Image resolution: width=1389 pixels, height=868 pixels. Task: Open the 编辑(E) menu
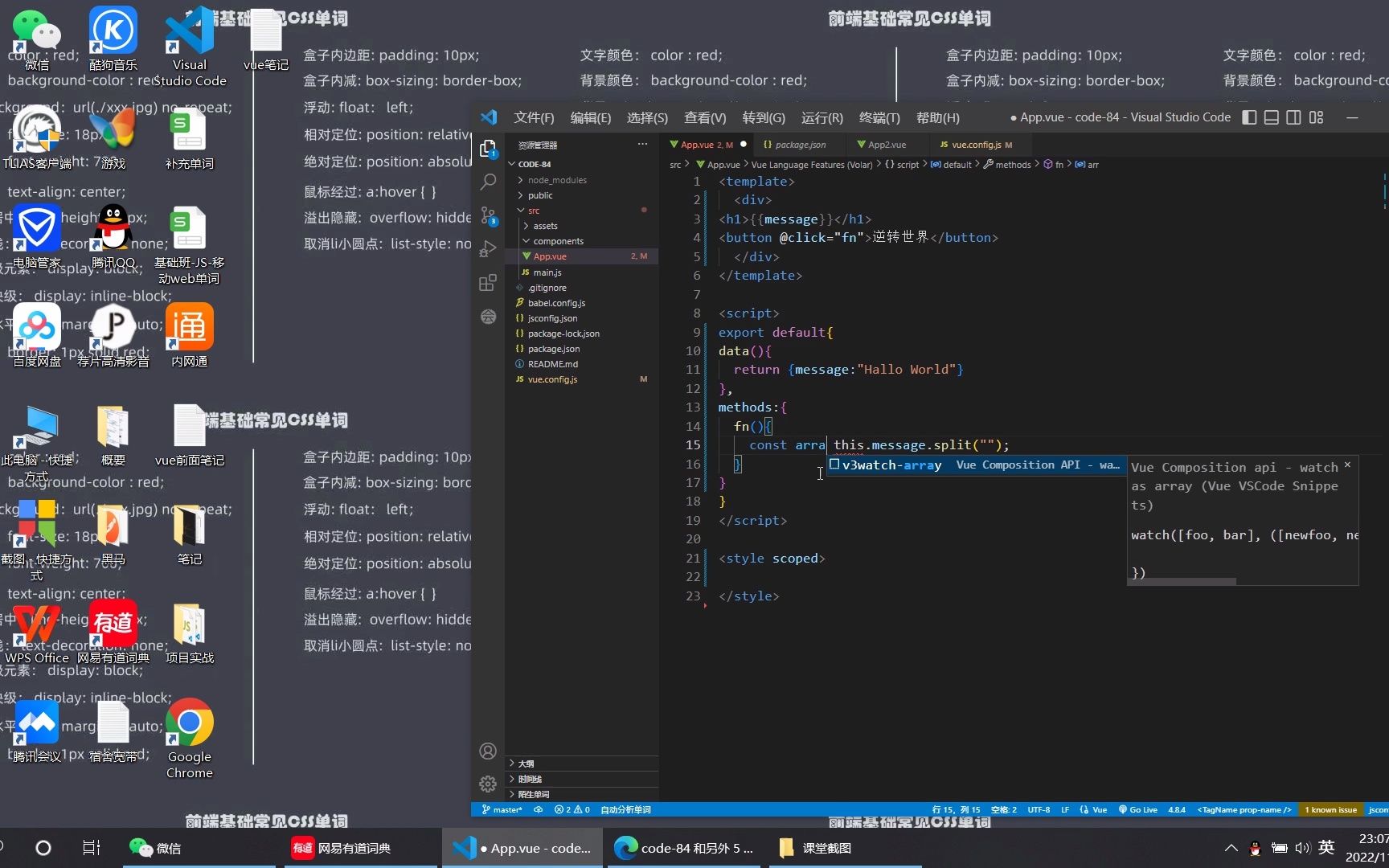pyautogui.click(x=591, y=117)
